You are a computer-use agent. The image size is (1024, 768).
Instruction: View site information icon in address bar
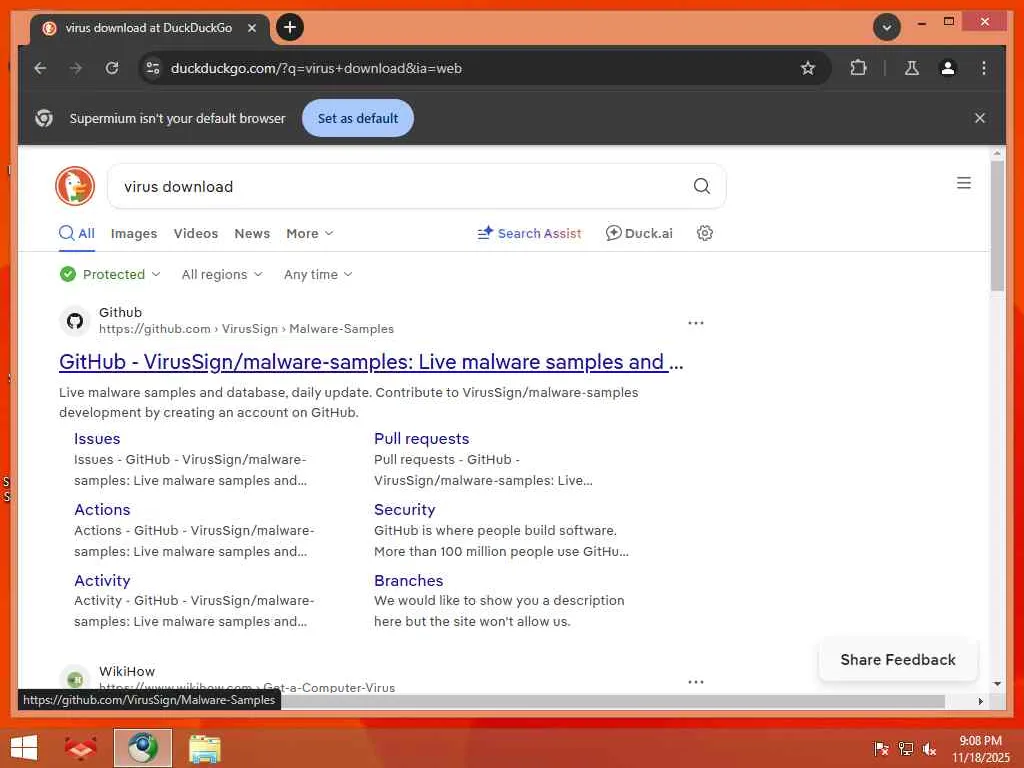point(153,68)
